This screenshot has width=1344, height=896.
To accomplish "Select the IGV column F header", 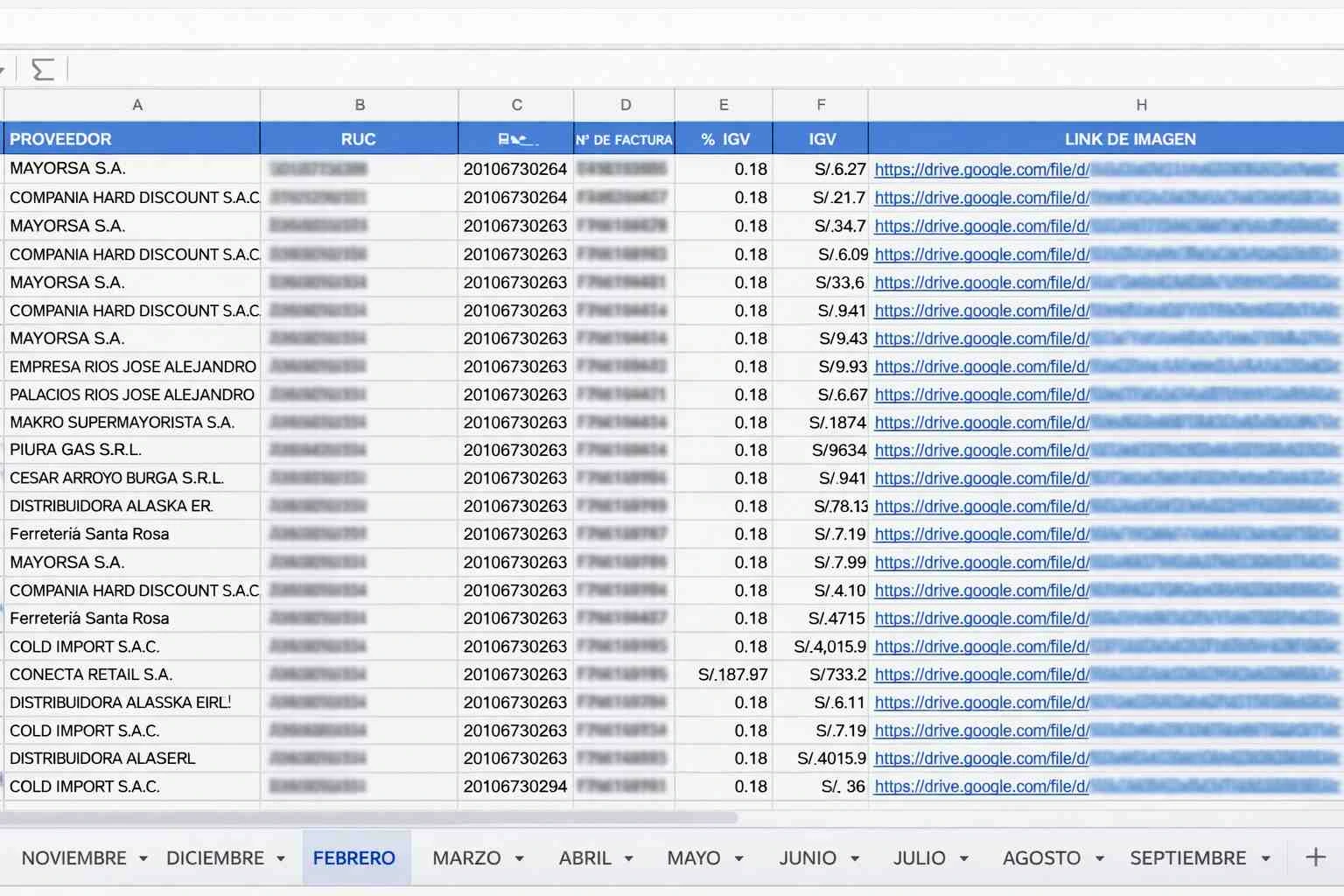I will click(820, 104).
